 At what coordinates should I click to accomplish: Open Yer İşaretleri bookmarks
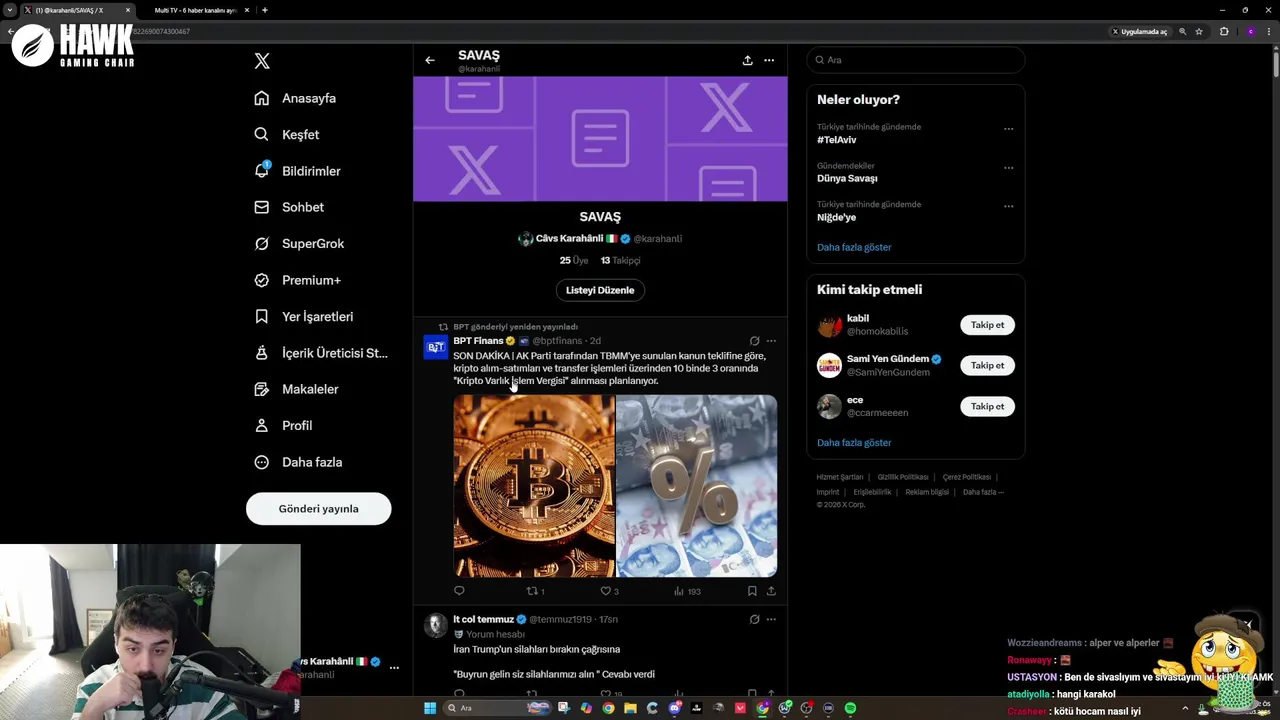pos(303,316)
